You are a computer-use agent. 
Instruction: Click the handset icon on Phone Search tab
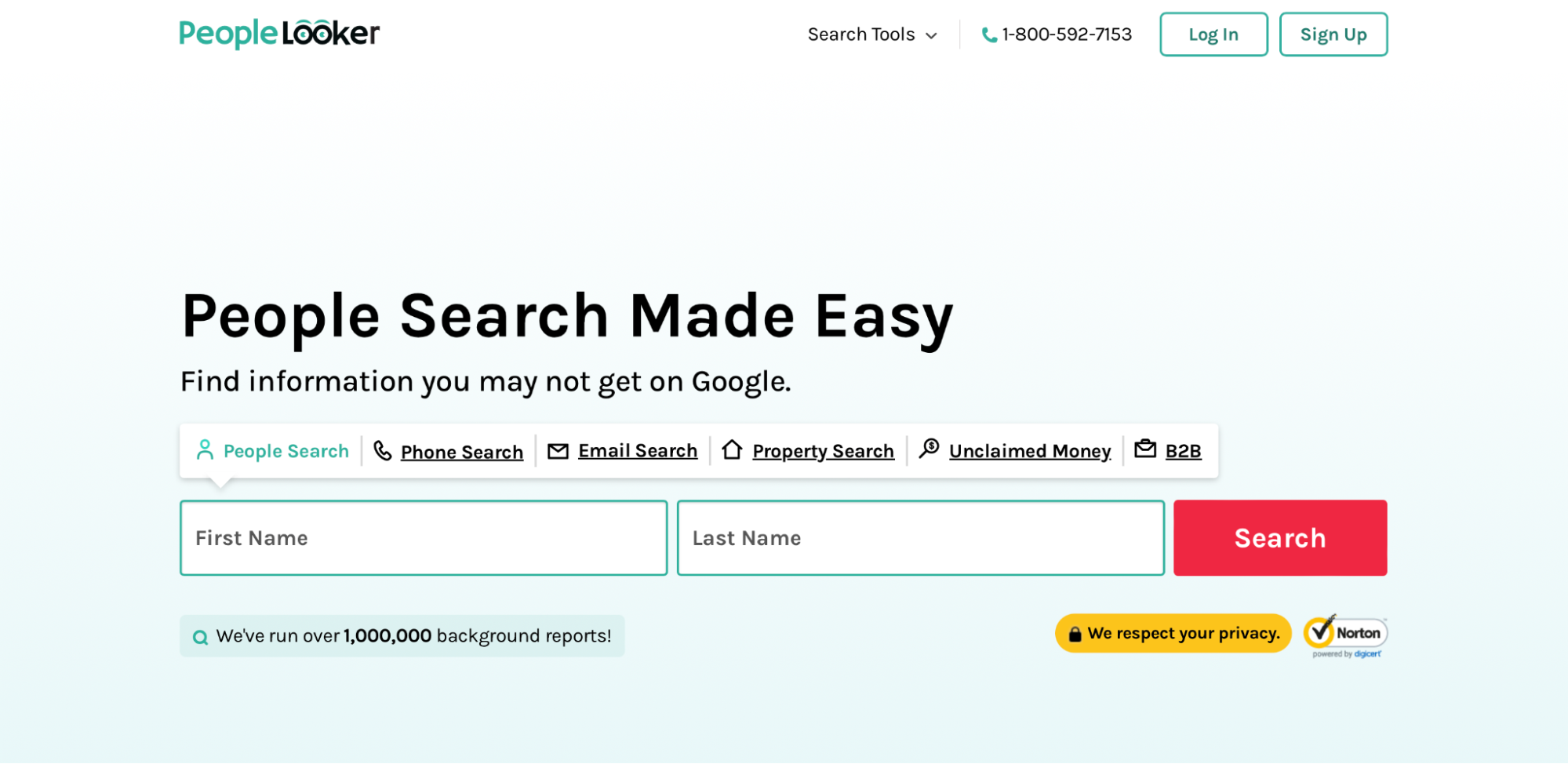click(x=383, y=450)
